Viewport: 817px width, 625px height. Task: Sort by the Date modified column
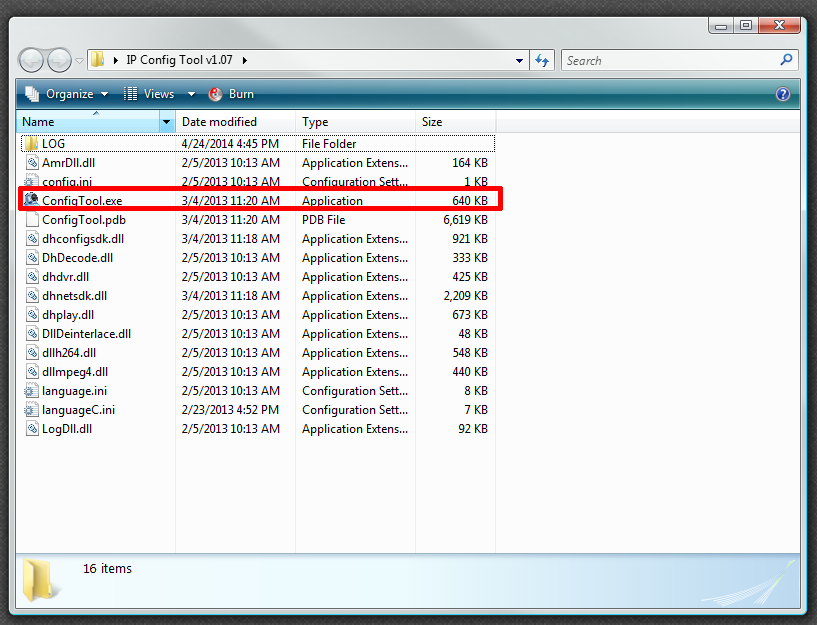click(219, 122)
